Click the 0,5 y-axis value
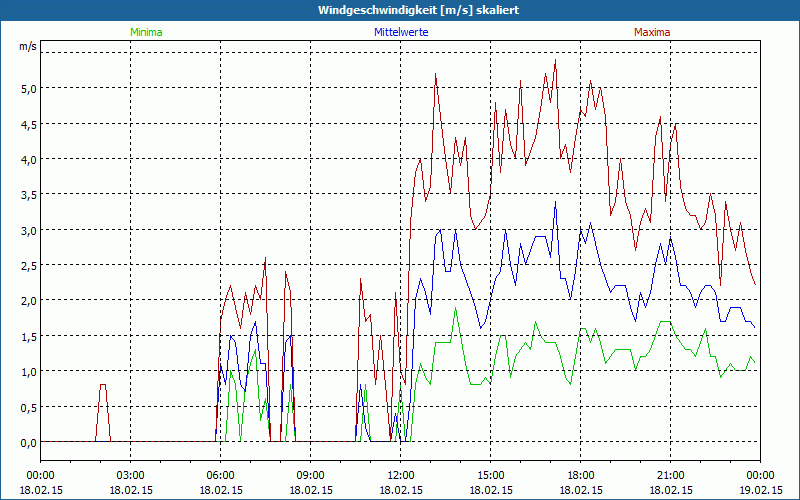Screen dimensions: 800x500 click(29, 407)
